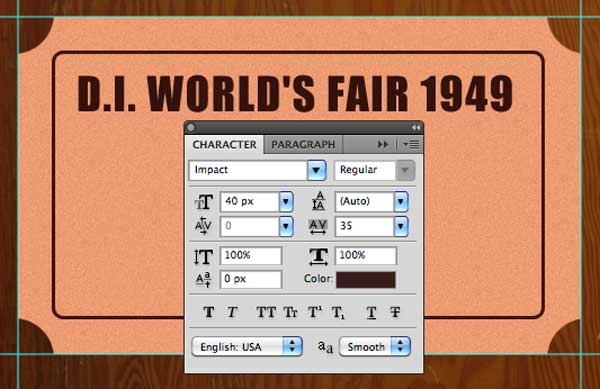This screenshot has width=600, height=389.
Task: Open the Impact font family dropdown
Action: tap(316, 170)
